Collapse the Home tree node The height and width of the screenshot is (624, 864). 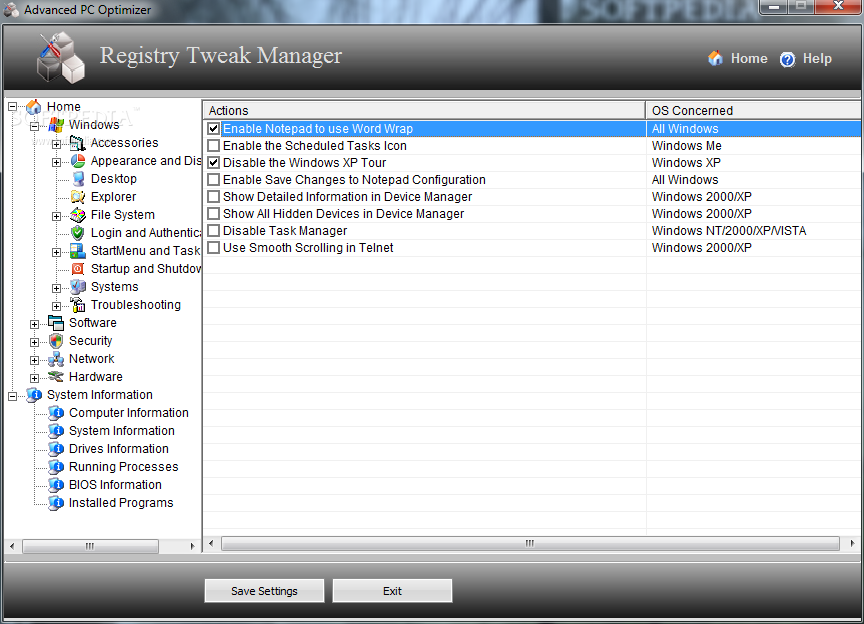[x=12, y=107]
